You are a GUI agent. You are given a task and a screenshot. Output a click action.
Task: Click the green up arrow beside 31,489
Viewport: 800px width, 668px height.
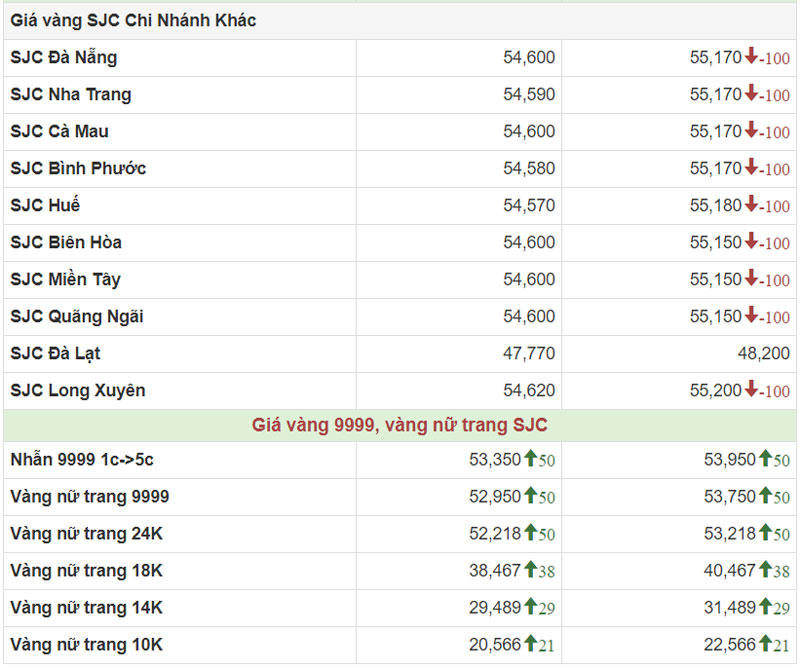(x=766, y=608)
